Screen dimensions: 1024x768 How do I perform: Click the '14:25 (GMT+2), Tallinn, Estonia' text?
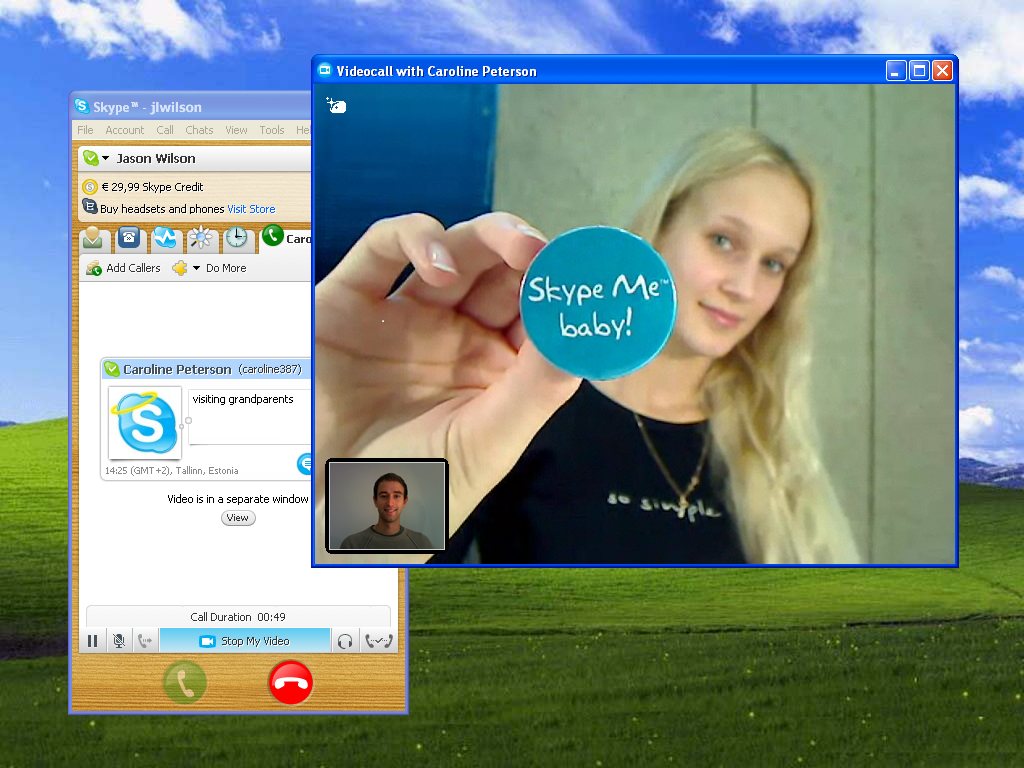coord(172,471)
